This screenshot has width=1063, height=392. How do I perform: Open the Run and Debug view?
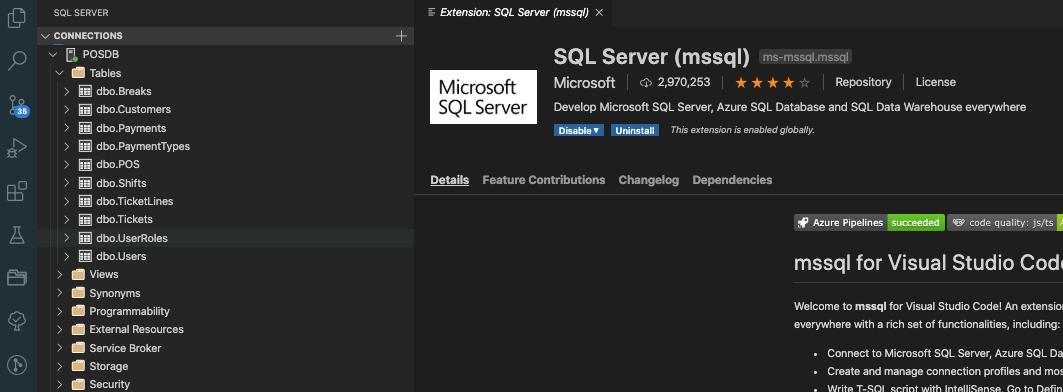click(16, 148)
